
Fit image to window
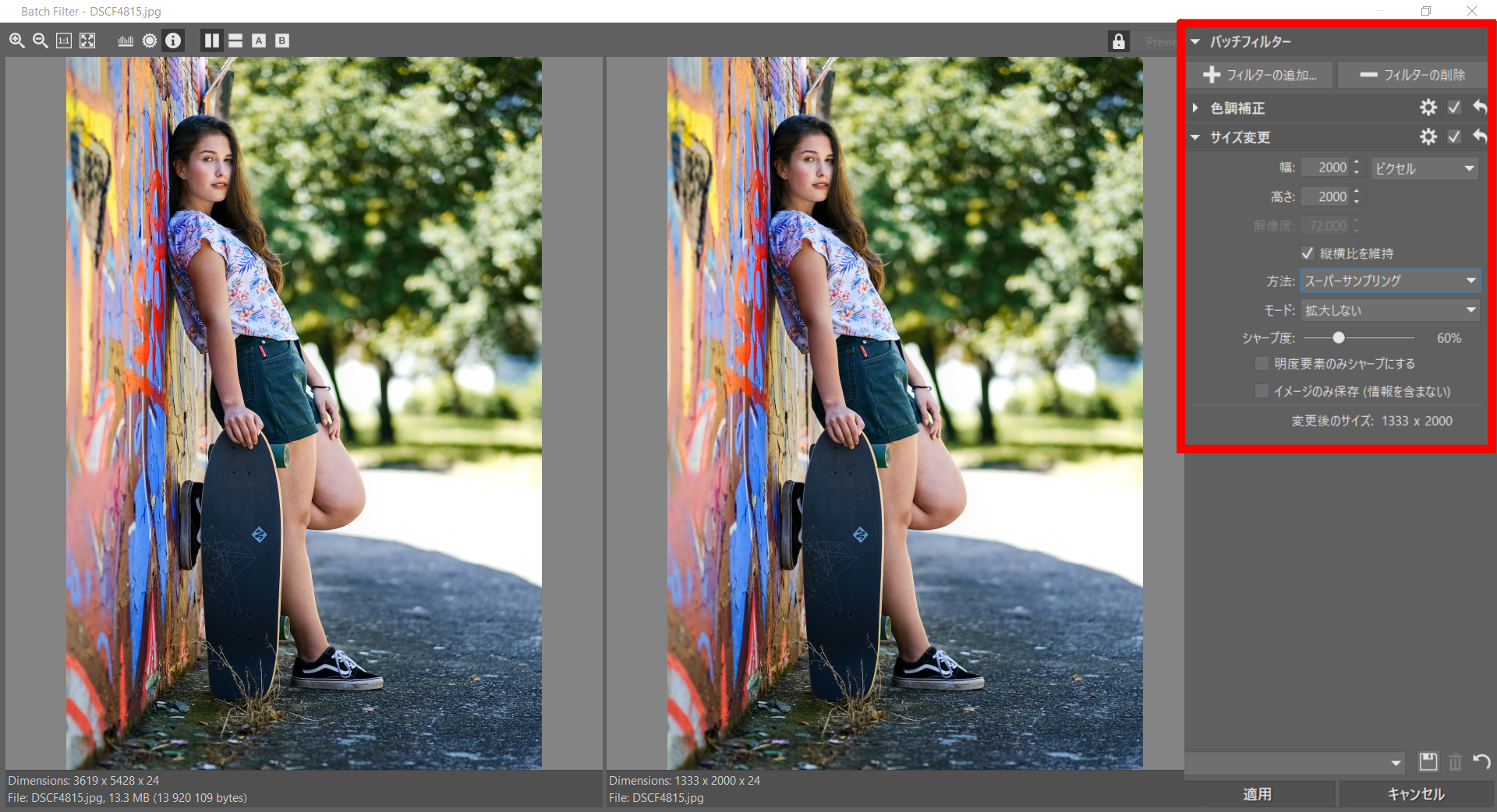87,41
